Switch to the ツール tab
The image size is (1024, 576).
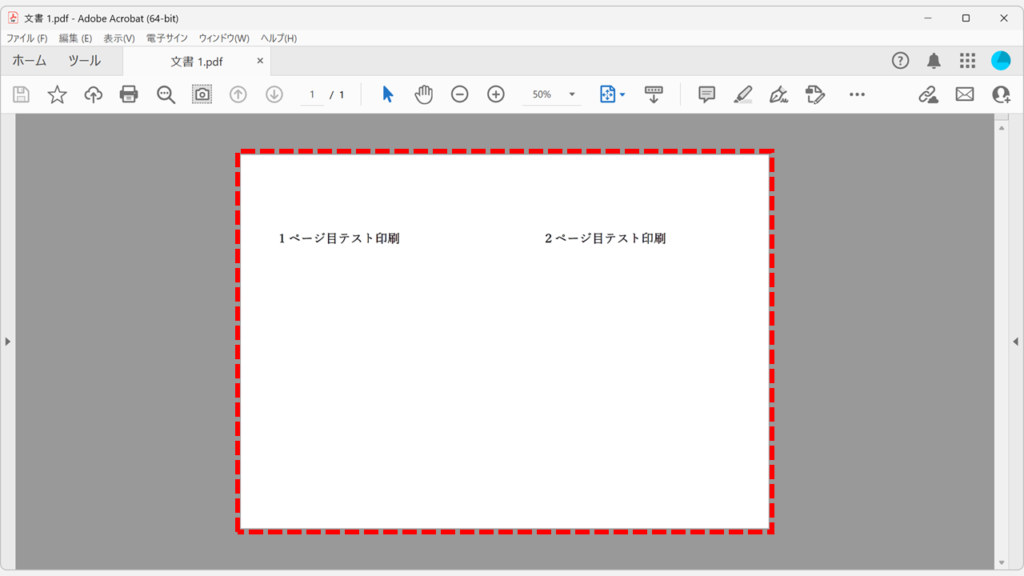pyautogui.click(x=84, y=61)
